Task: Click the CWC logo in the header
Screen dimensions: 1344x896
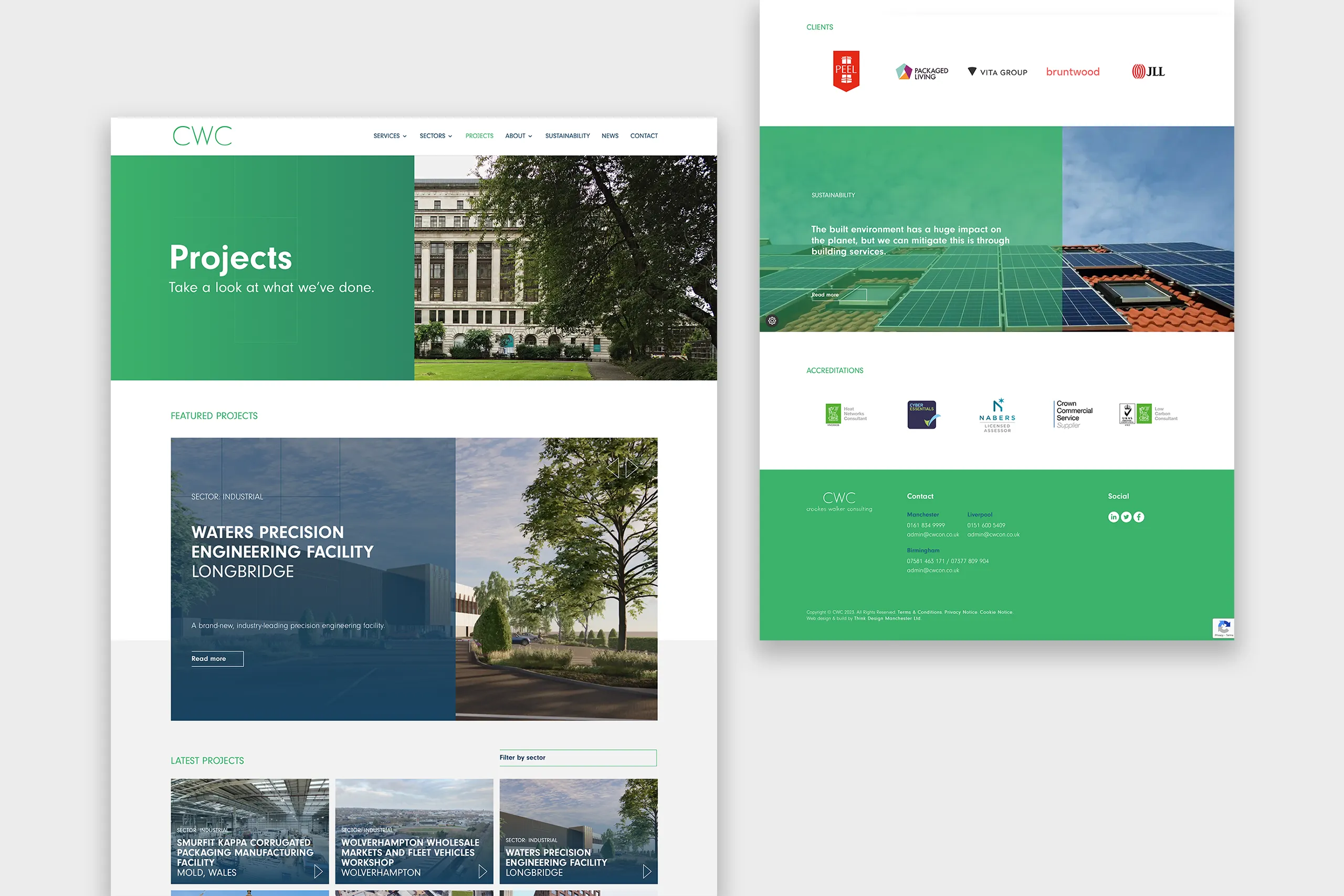Action: pos(202,136)
